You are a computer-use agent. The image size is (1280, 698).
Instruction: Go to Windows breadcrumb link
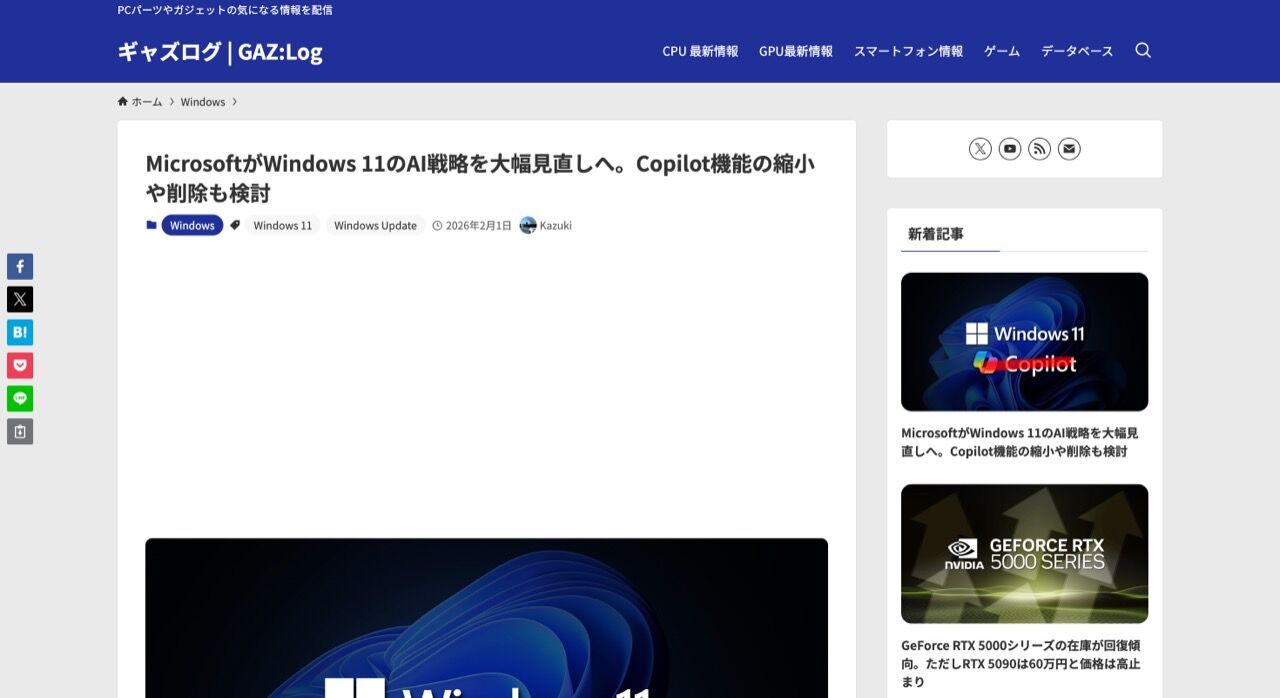point(203,102)
